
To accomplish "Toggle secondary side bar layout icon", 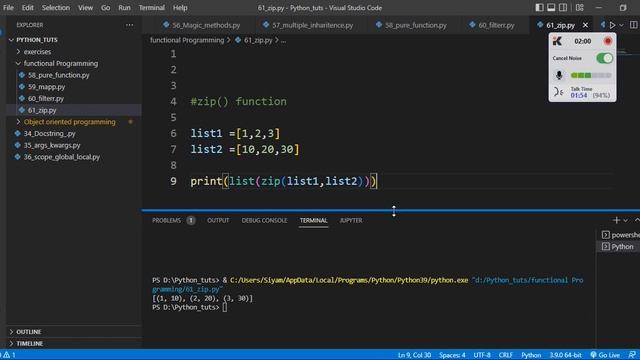I will click(x=563, y=8).
